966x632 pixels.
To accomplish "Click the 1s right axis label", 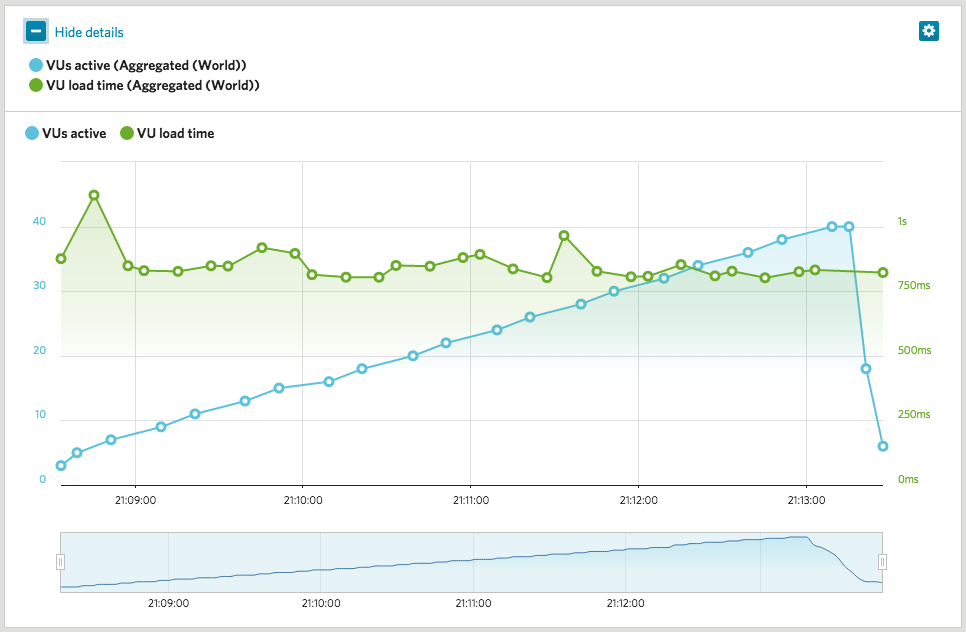I will 902,222.
